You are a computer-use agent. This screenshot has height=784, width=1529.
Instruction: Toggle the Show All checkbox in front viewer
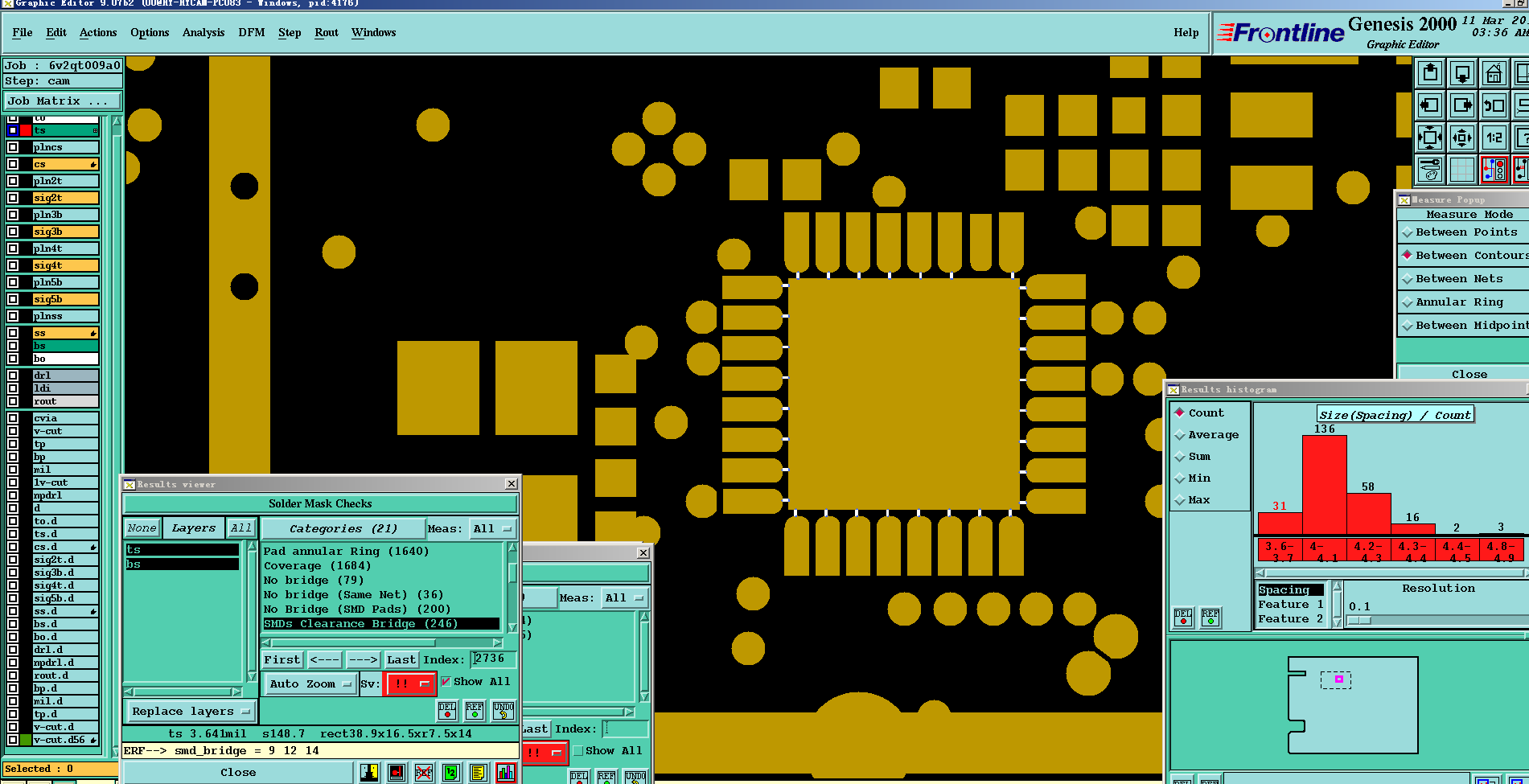446,681
